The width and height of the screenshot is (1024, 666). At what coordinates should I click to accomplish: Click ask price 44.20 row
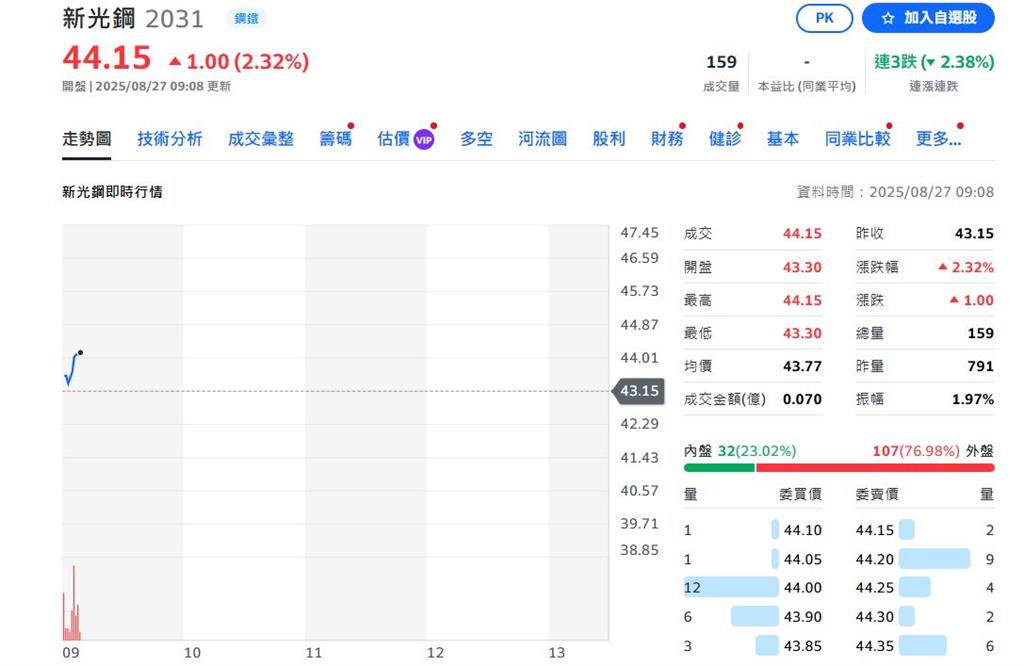point(925,560)
